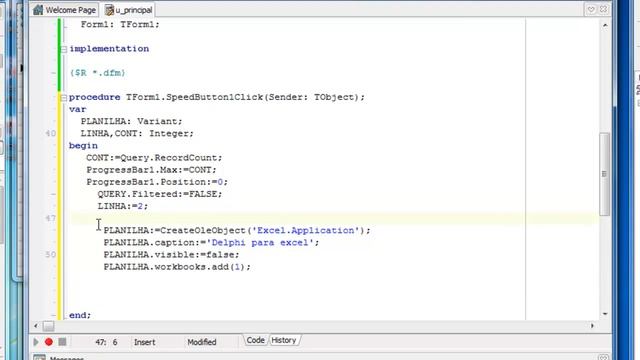Click line number 47 in the gutter
The image size is (640, 360).
tap(50, 218)
